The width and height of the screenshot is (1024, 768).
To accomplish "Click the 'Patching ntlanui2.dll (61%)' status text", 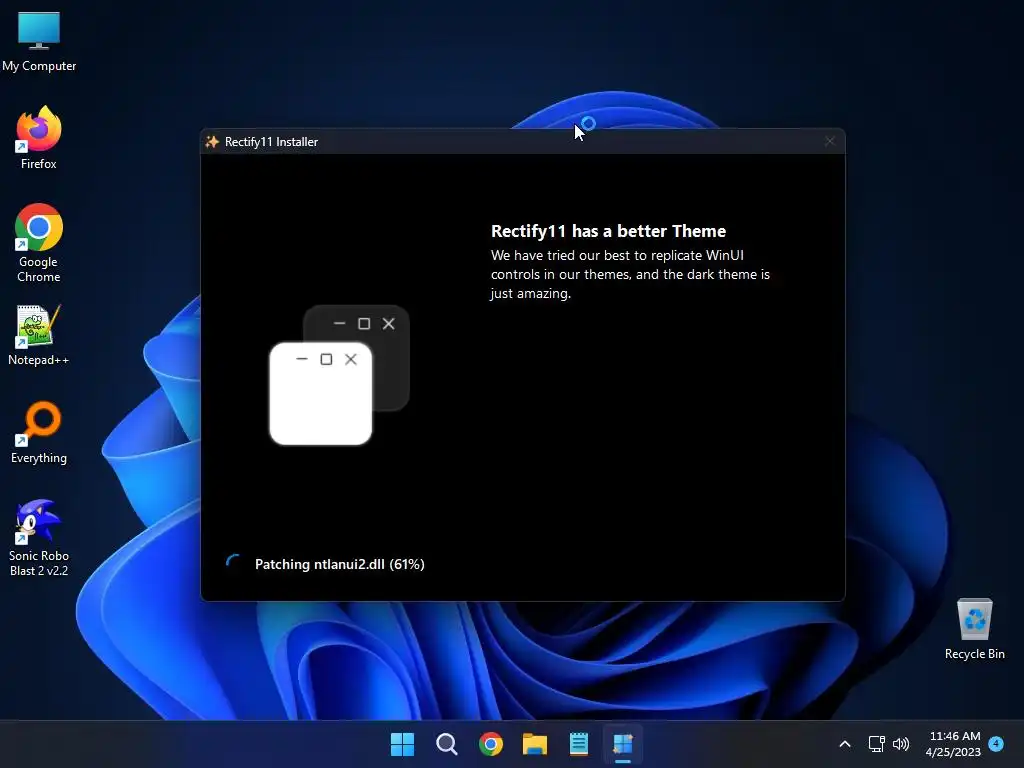I will 340,564.
